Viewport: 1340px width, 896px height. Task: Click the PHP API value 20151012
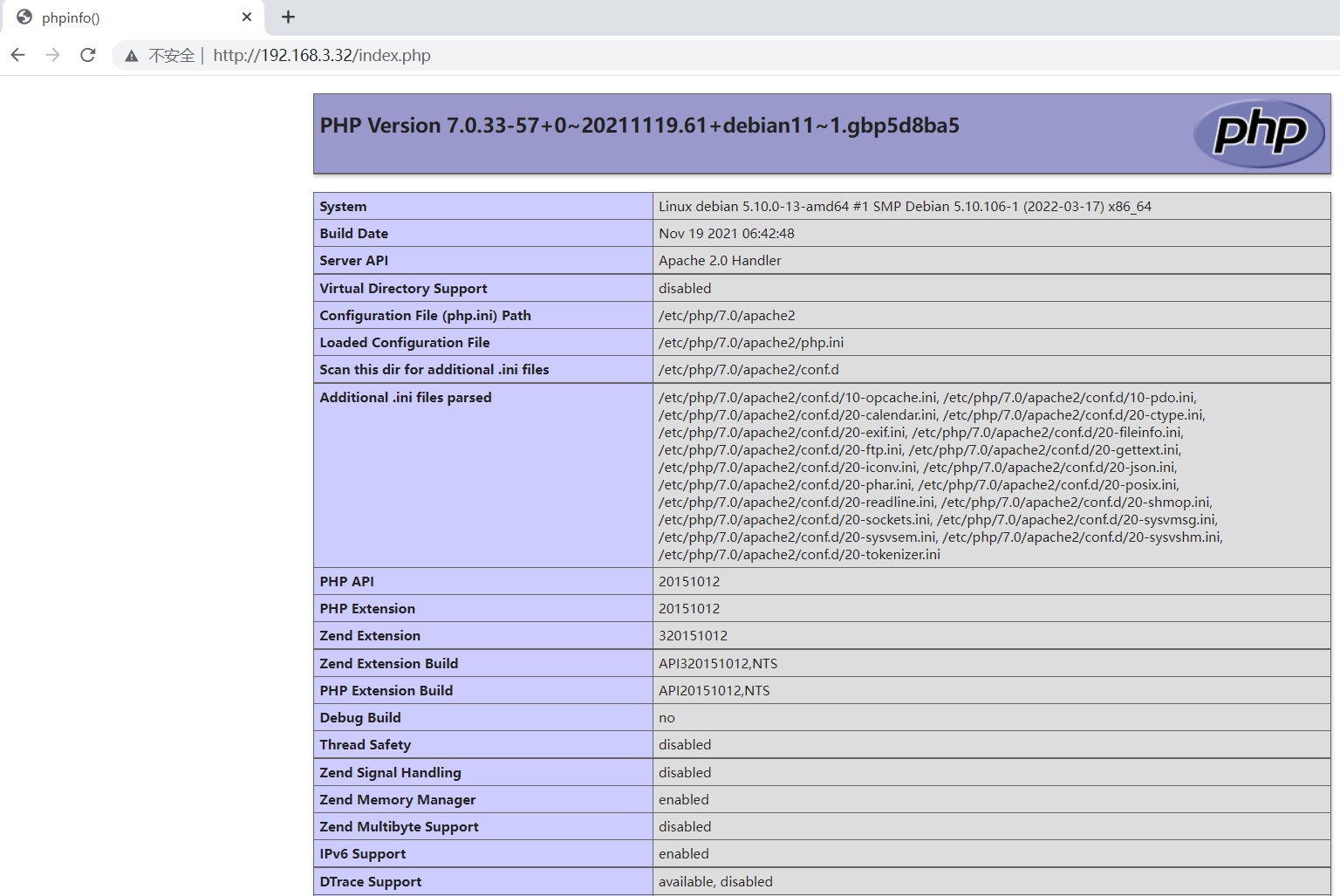(689, 582)
